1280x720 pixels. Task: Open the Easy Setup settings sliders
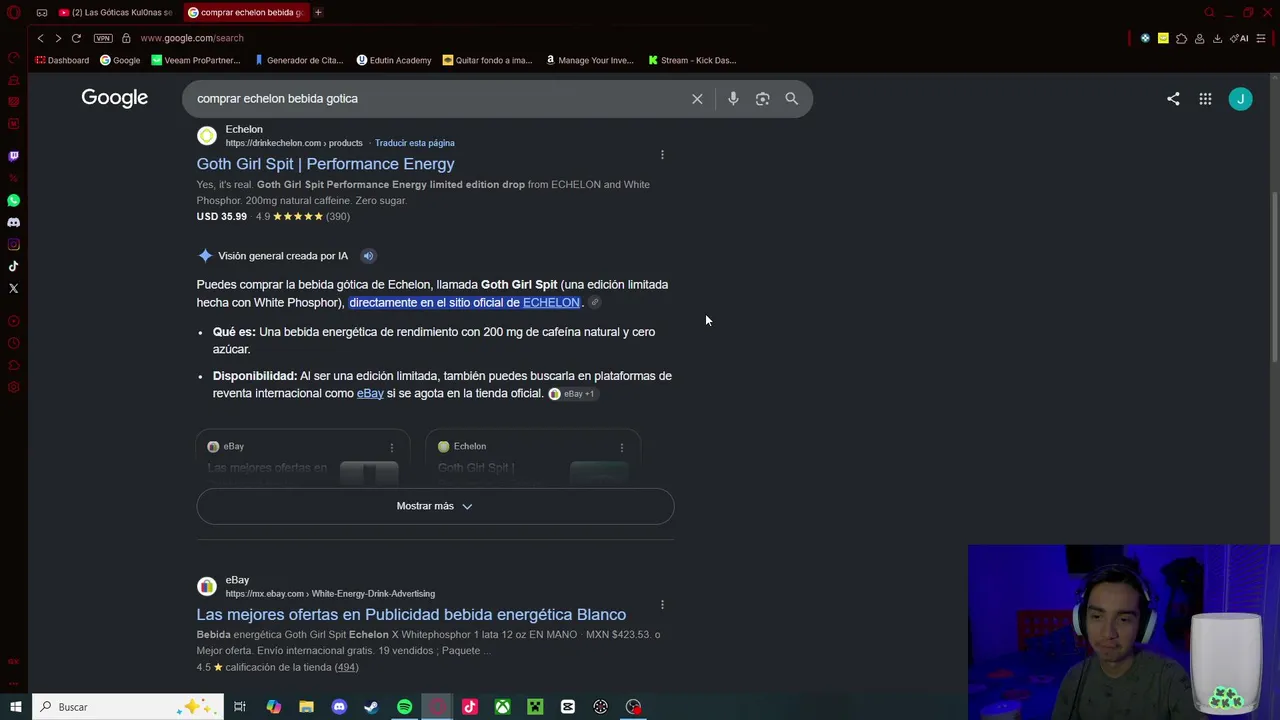pos(1262,38)
